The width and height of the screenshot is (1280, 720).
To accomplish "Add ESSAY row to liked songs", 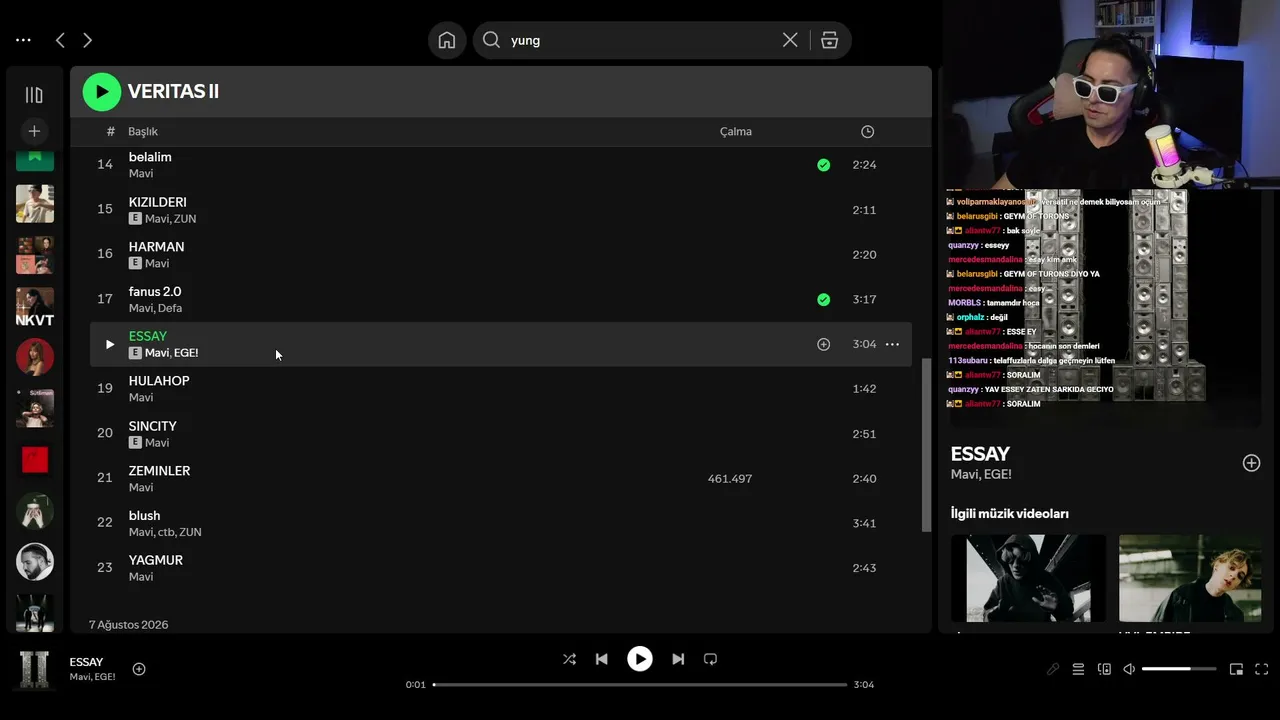I will [823, 344].
